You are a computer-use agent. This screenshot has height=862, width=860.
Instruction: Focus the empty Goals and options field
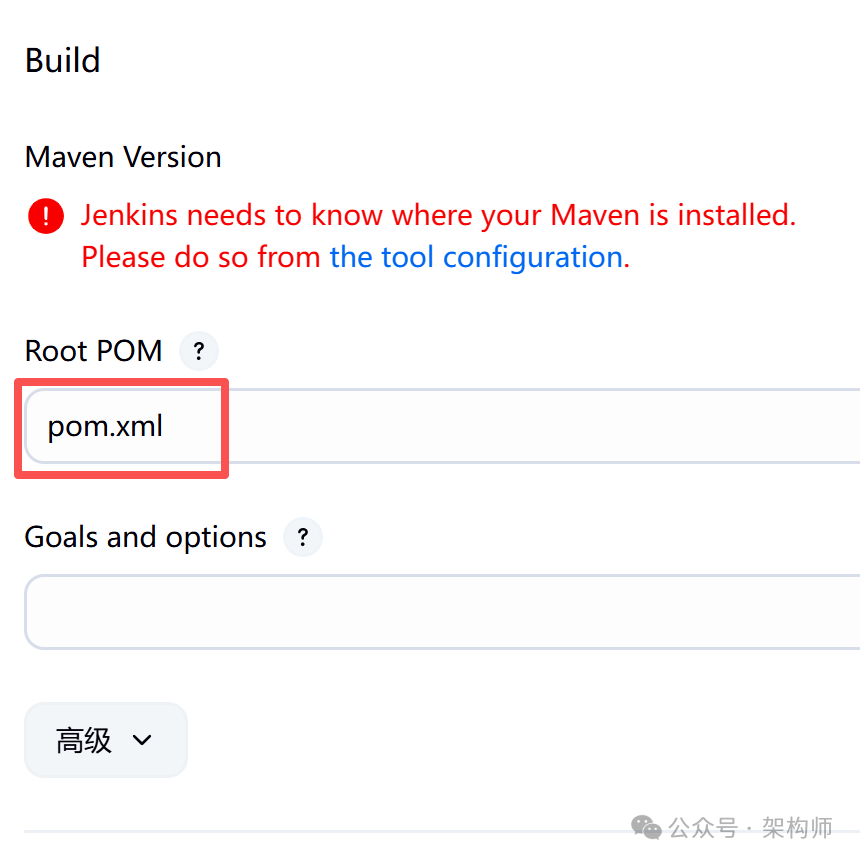click(440, 611)
